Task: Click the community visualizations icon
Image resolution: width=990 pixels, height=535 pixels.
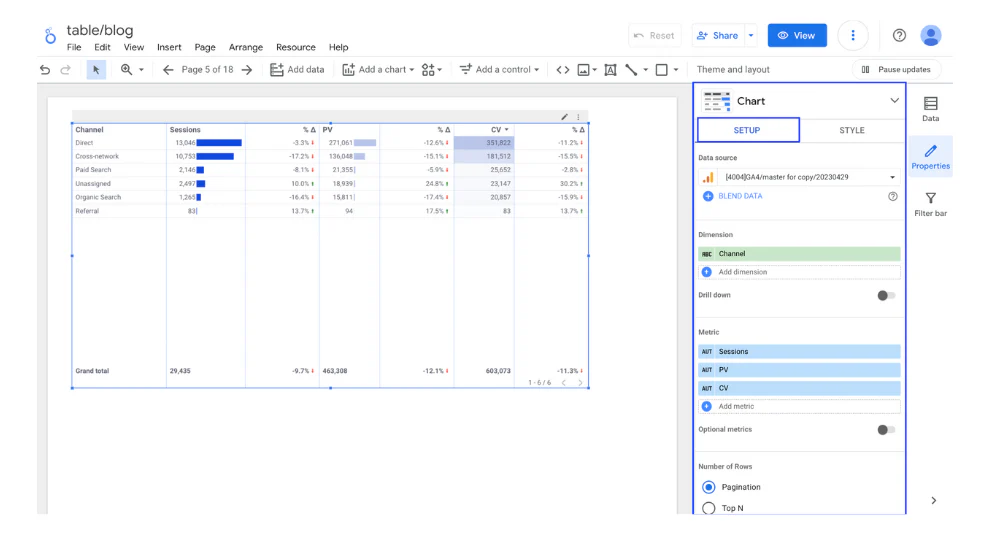Action: pos(428,69)
